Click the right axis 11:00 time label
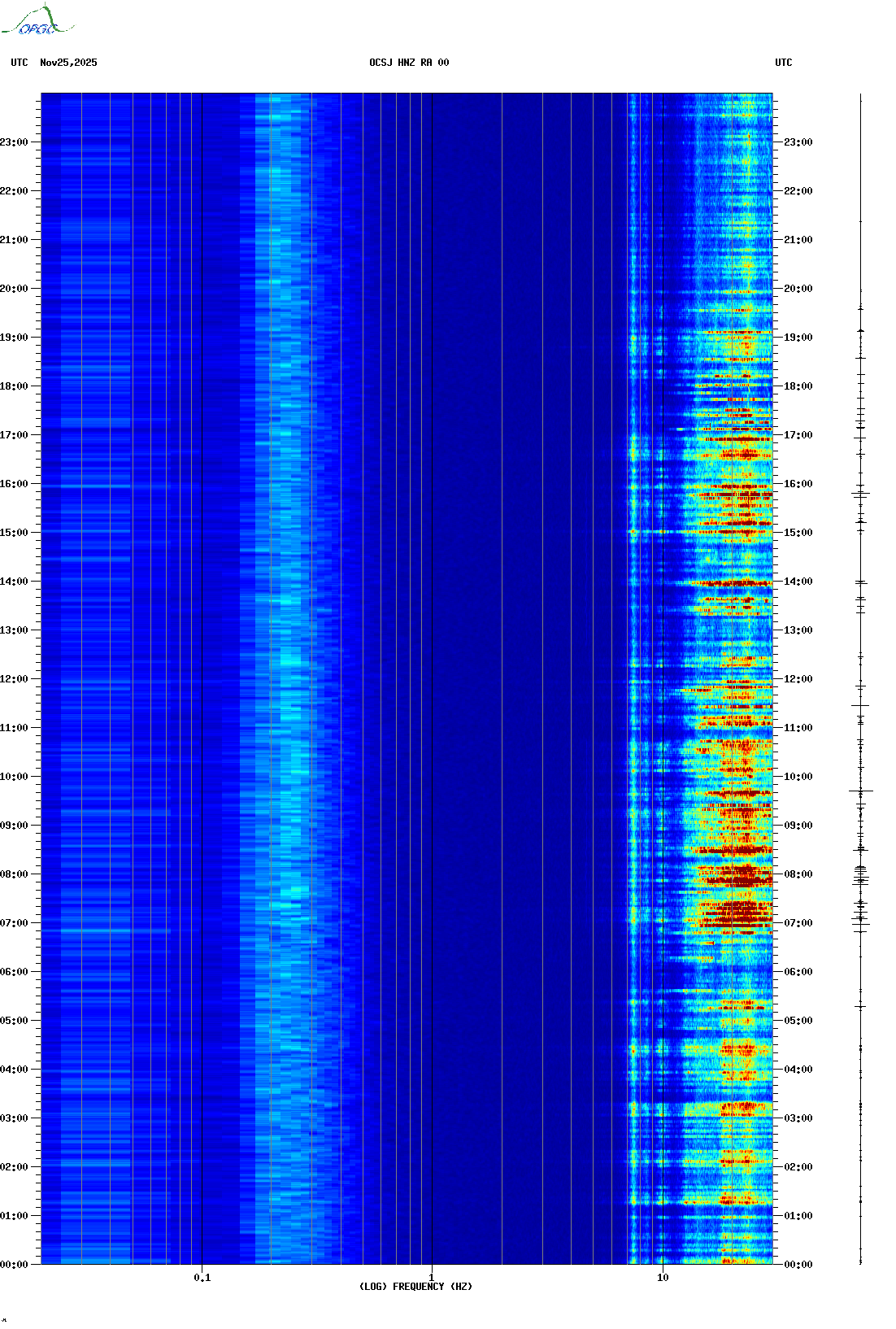The image size is (896, 1329). click(x=798, y=728)
